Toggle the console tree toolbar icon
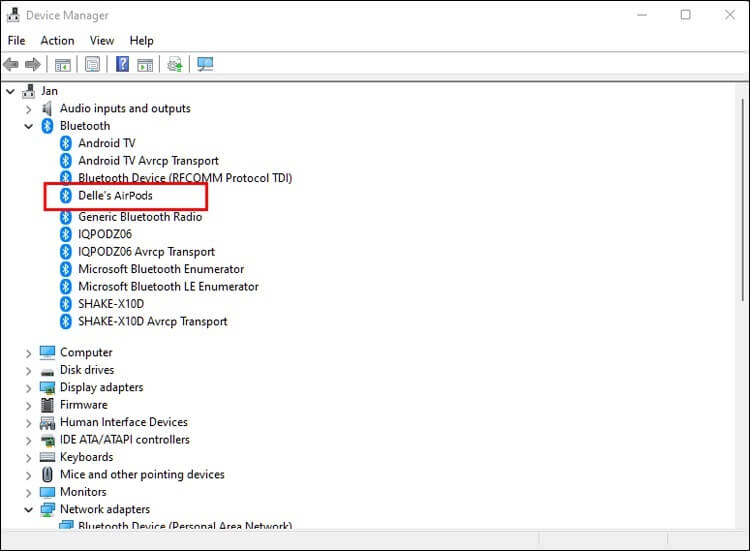 [63, 65]
